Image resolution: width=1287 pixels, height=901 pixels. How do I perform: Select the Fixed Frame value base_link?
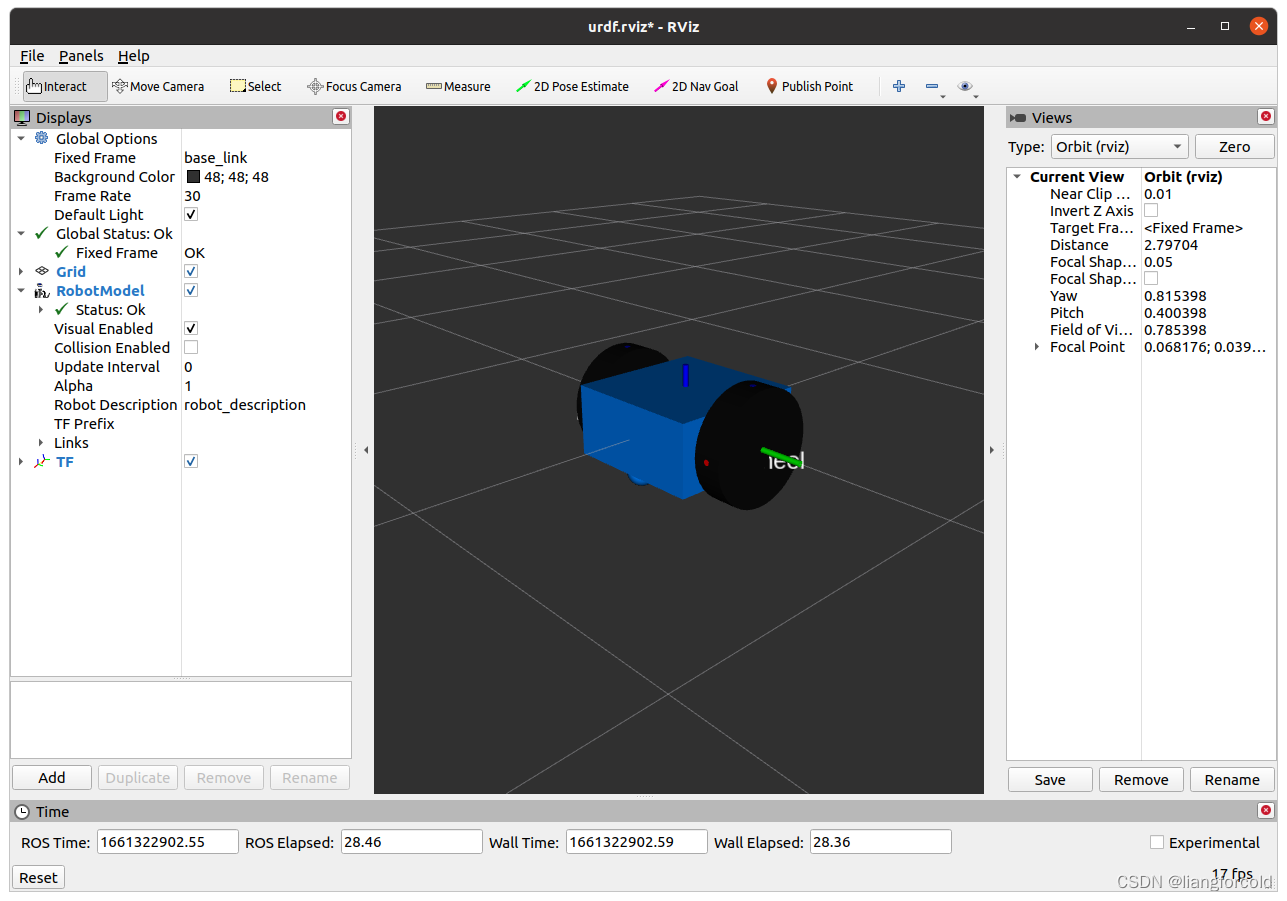pos(216,157)
